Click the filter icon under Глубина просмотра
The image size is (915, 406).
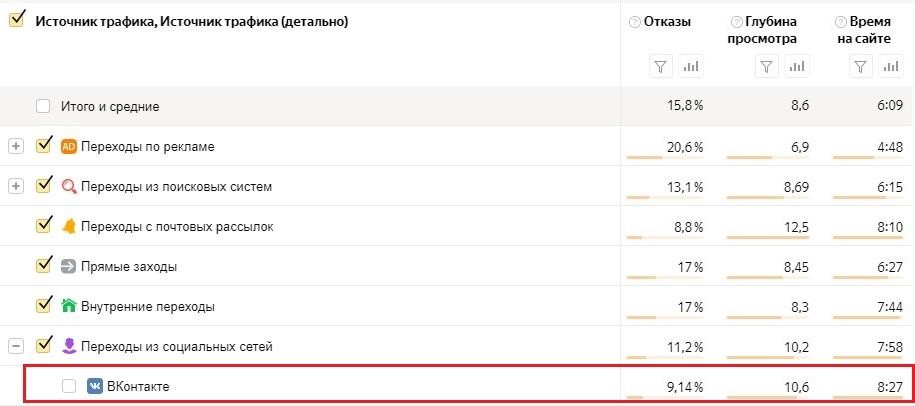[765, 67]
